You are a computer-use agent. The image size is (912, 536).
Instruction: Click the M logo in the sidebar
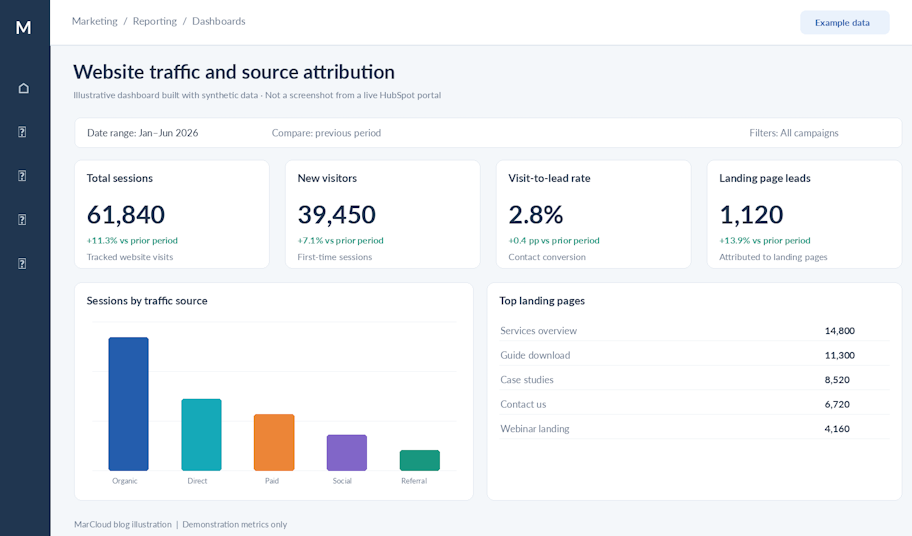[23, 27]
